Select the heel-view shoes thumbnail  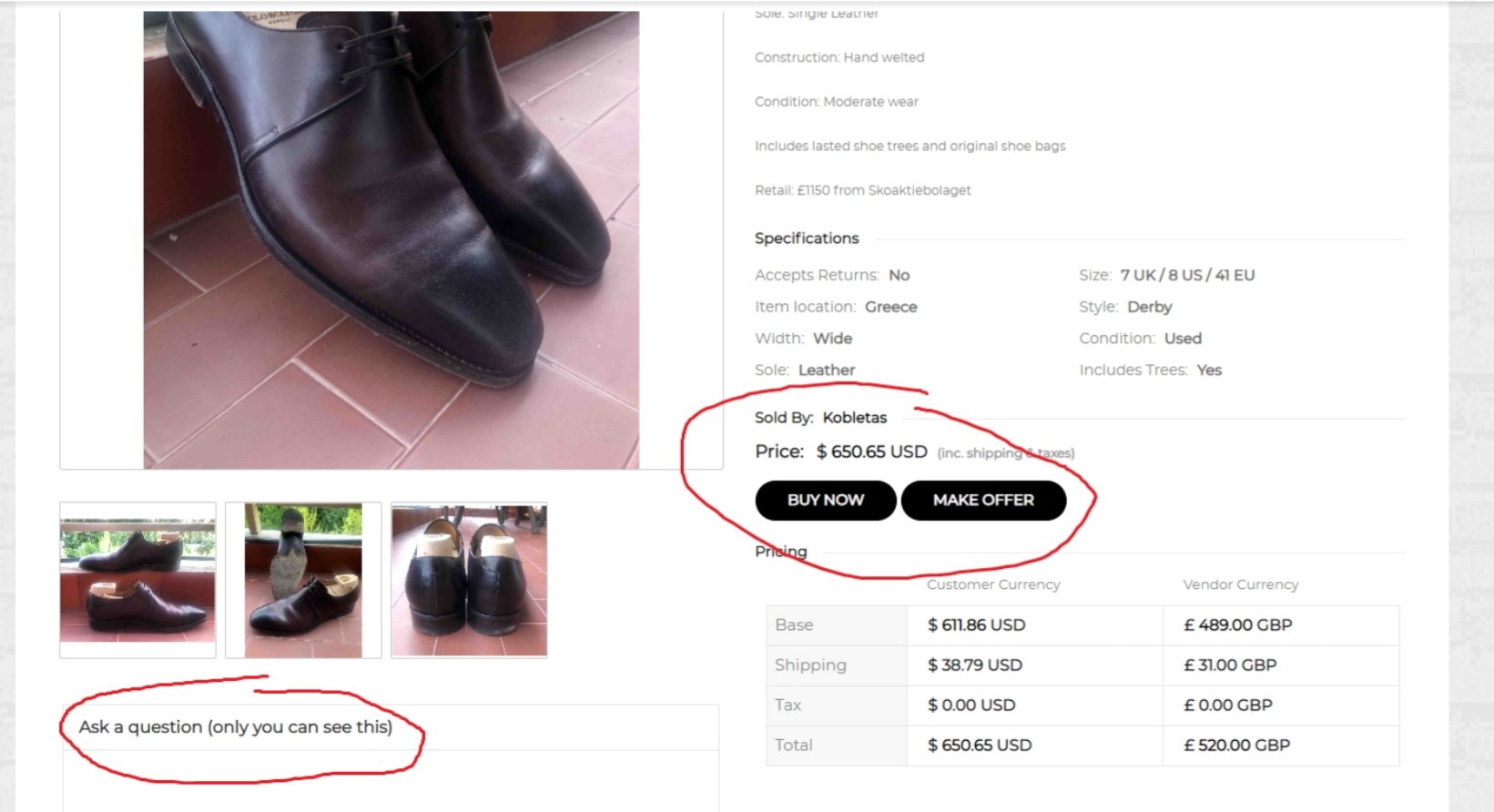tap(469, 580)
